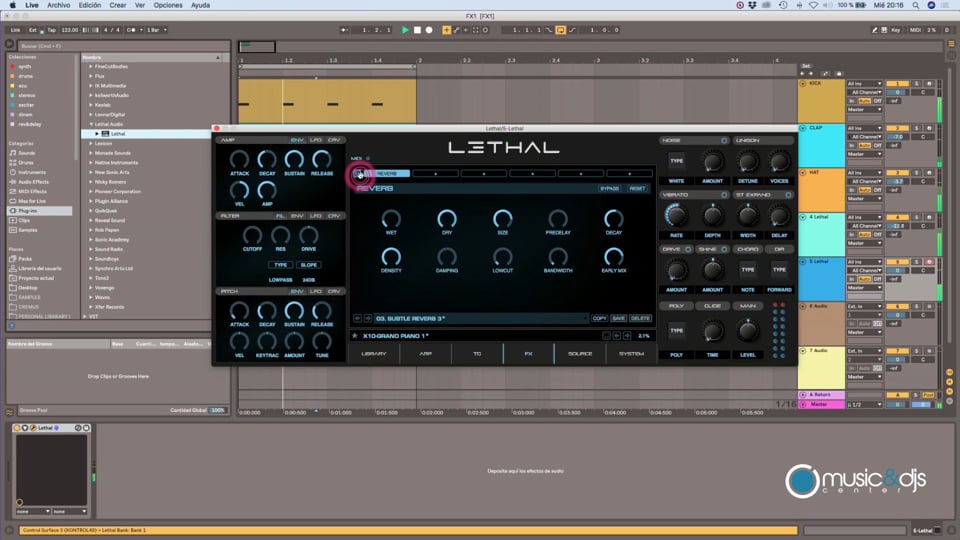Viewport: 960px width, 540px height.
Task: Click the filter TYPE button
Action: coord(280,265)
